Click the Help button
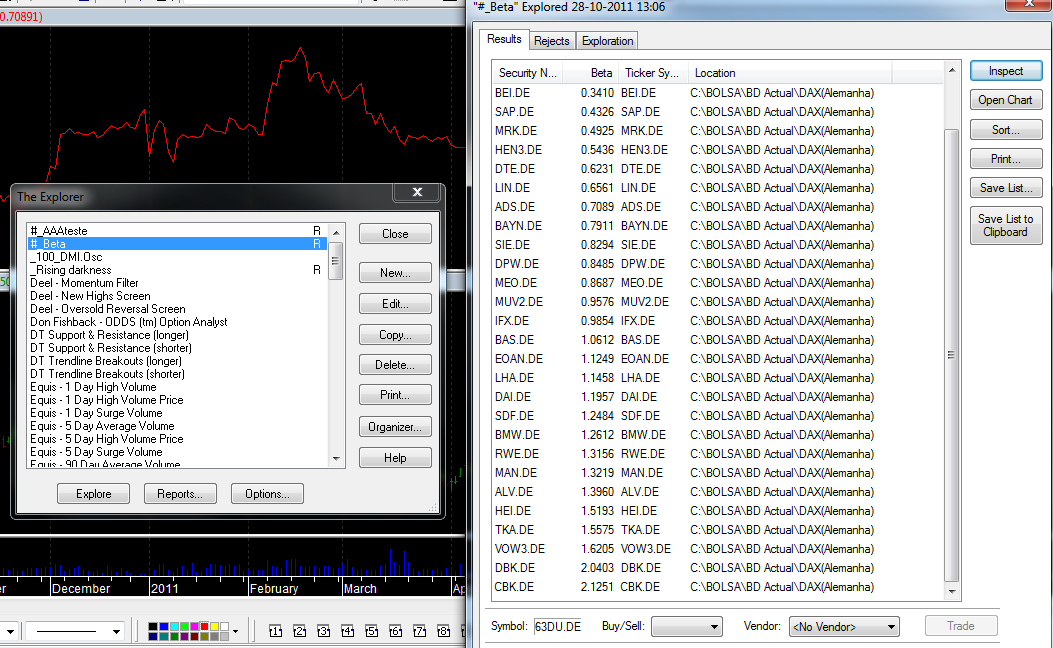The height and width of the screenshot is (648, 1053). [x=395, y=457]
